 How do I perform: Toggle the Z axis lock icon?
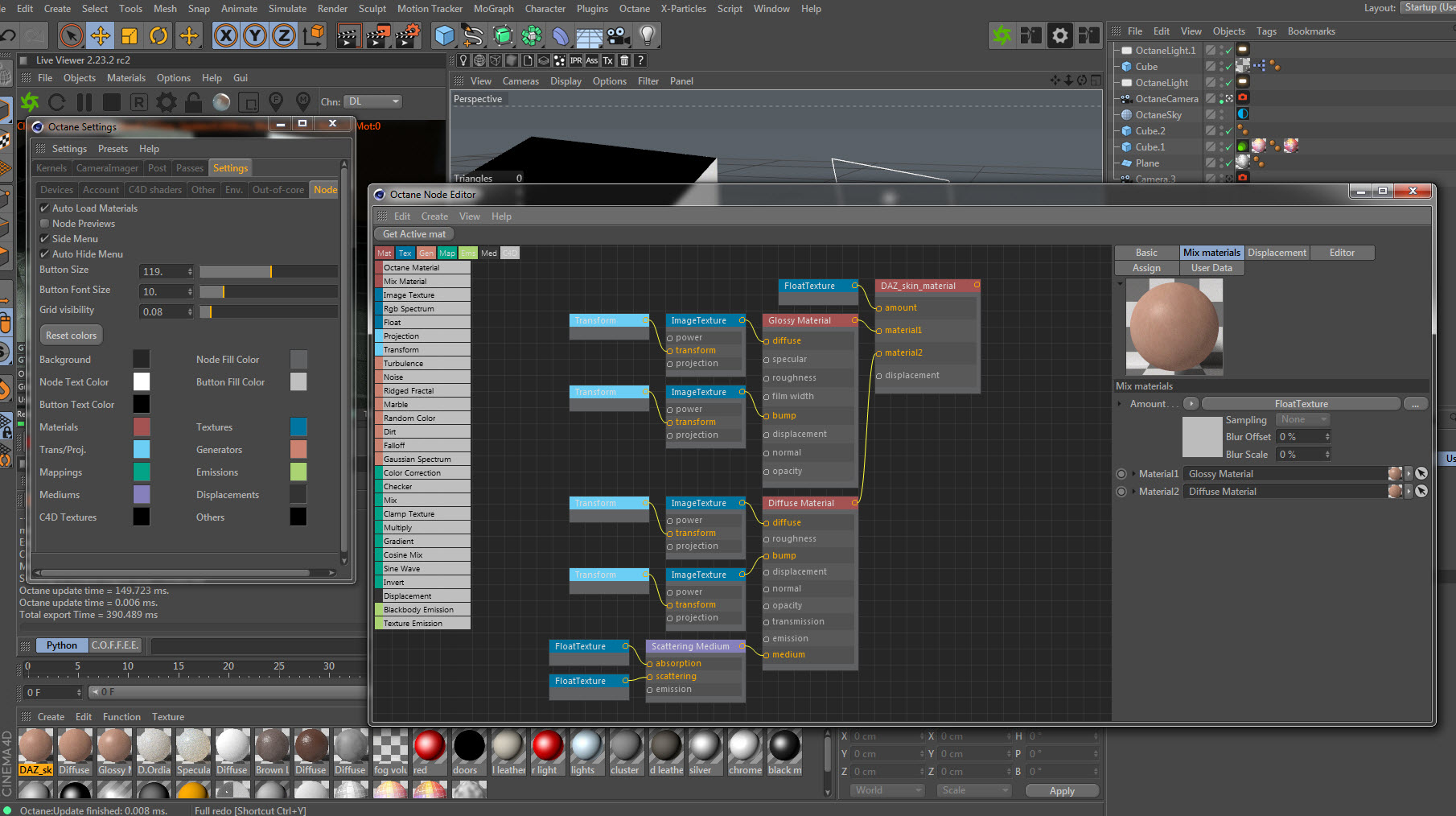(284, 35)
